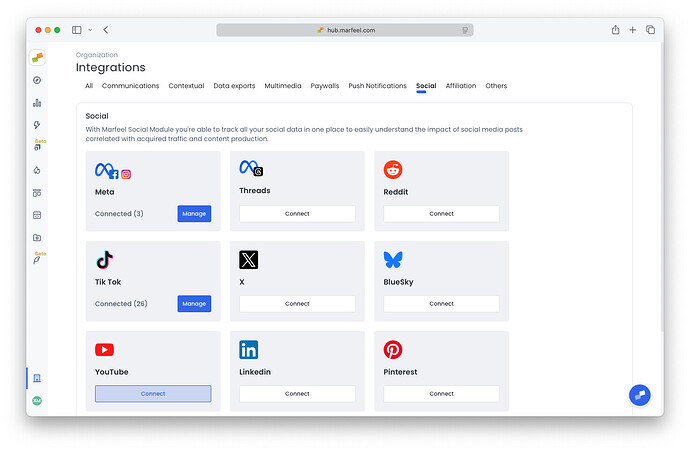The width and height of the screenshot is (690, 450).
Task: Go back with Safari back arrow
Action: pyautogui.click(x=106, y=30)
